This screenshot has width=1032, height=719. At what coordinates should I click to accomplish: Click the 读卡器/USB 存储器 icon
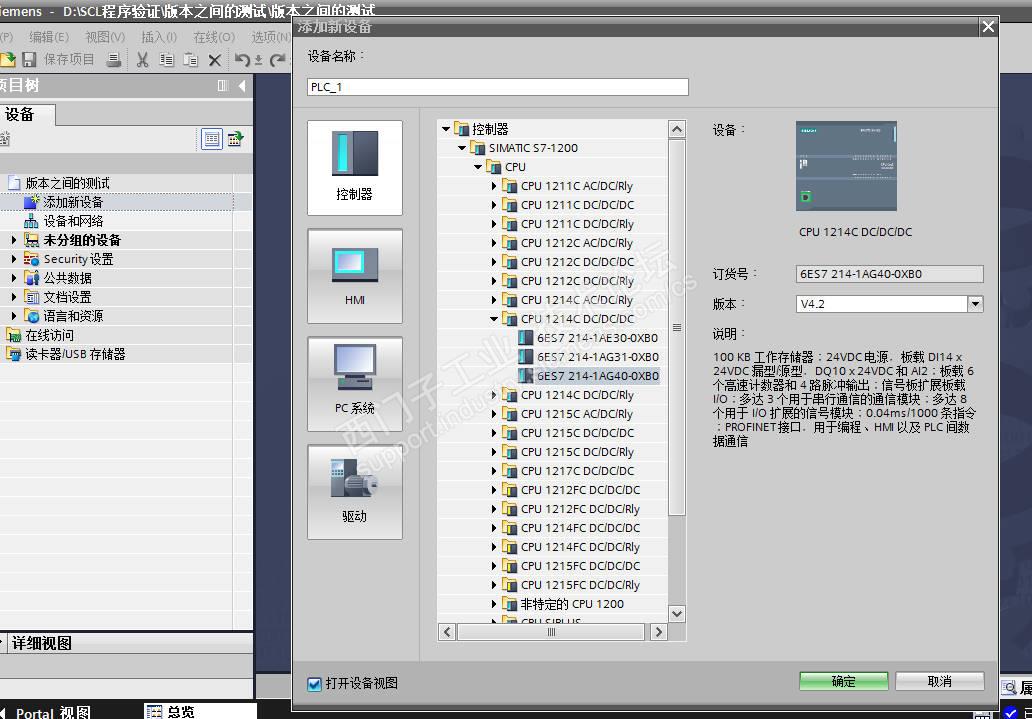pos(13,354)
